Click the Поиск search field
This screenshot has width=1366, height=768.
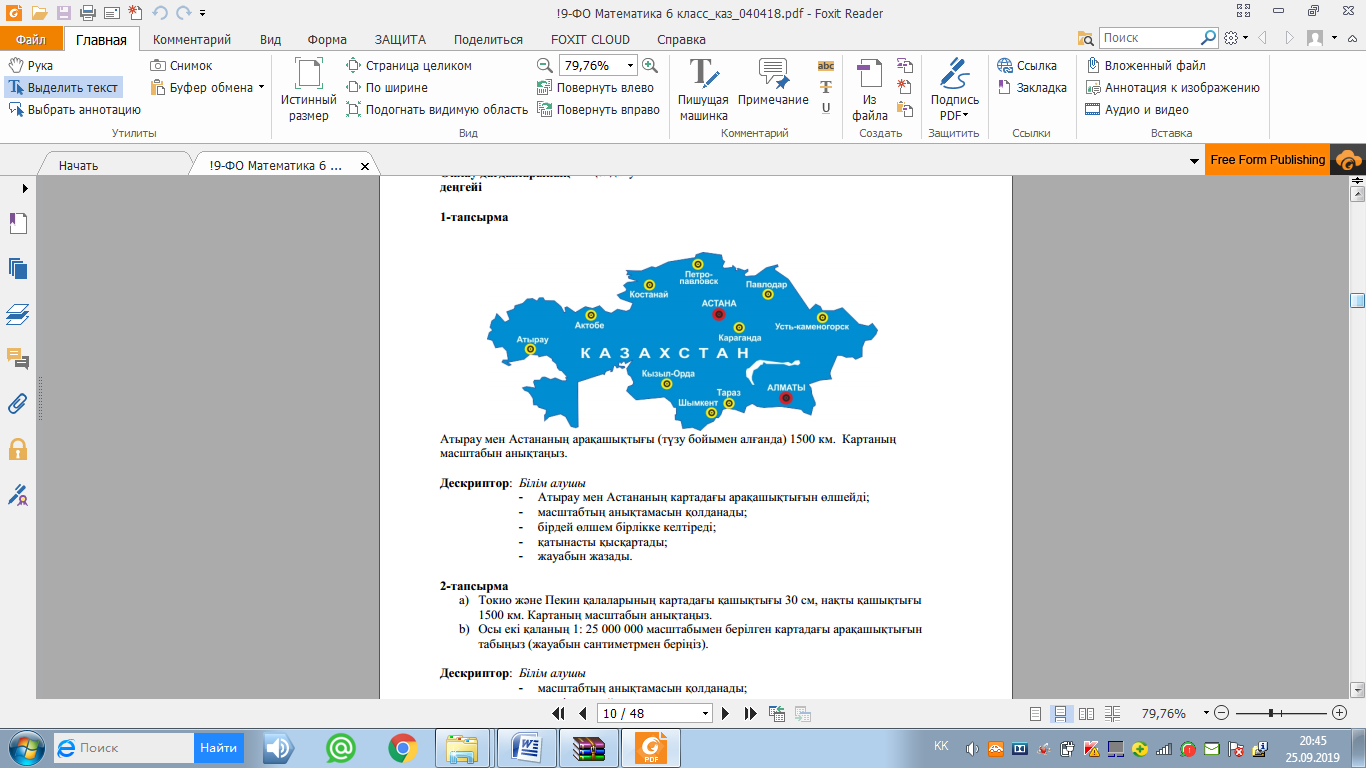[1150, 38]
